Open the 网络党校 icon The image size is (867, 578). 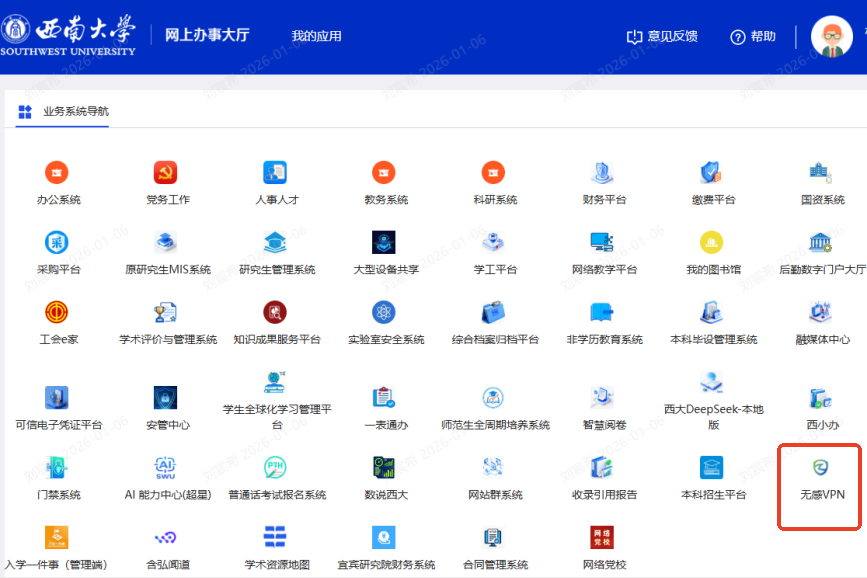pyautogui.click(x=602, y=538)
